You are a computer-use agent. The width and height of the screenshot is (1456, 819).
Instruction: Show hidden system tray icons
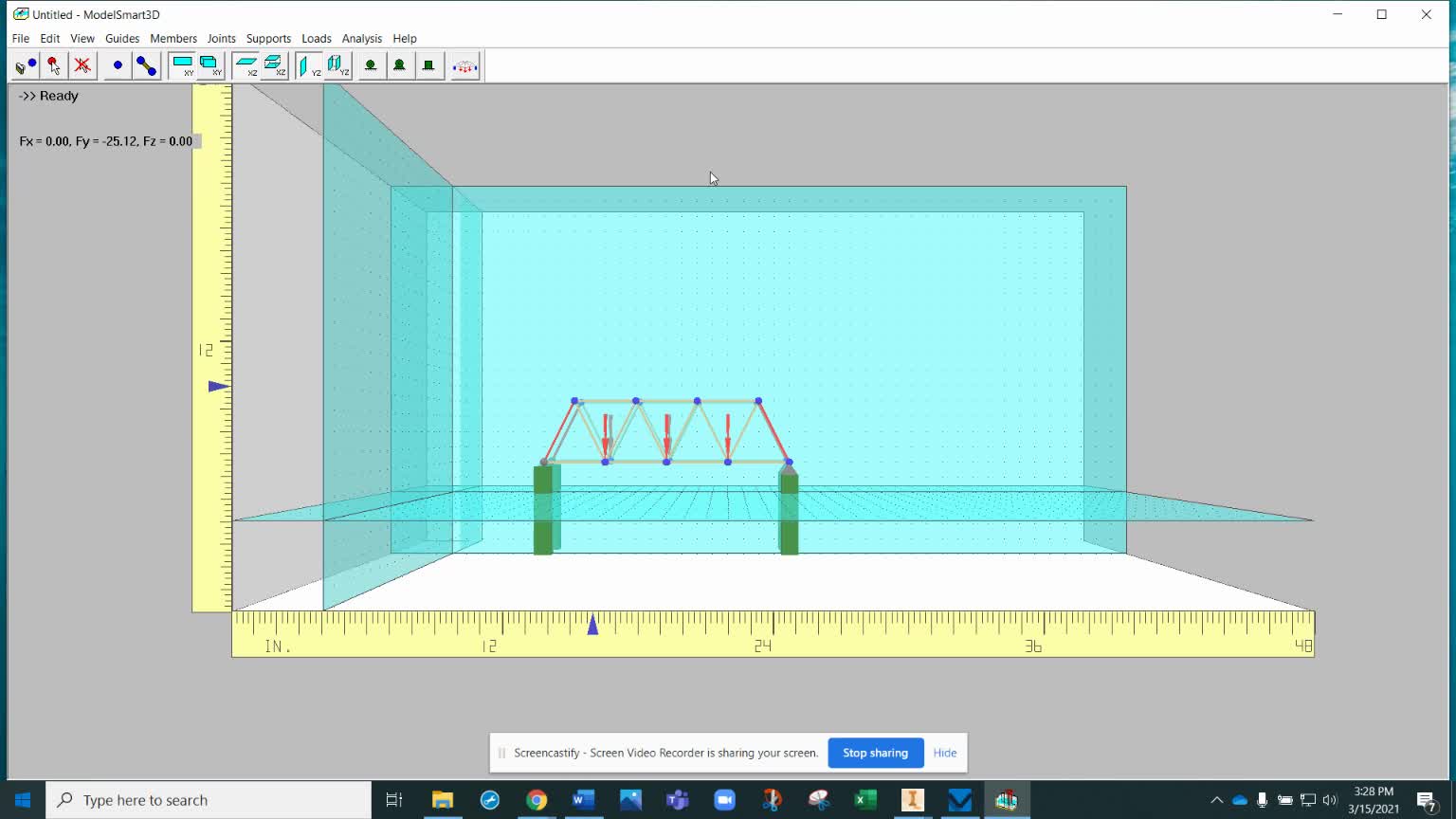coord(1217,800)
